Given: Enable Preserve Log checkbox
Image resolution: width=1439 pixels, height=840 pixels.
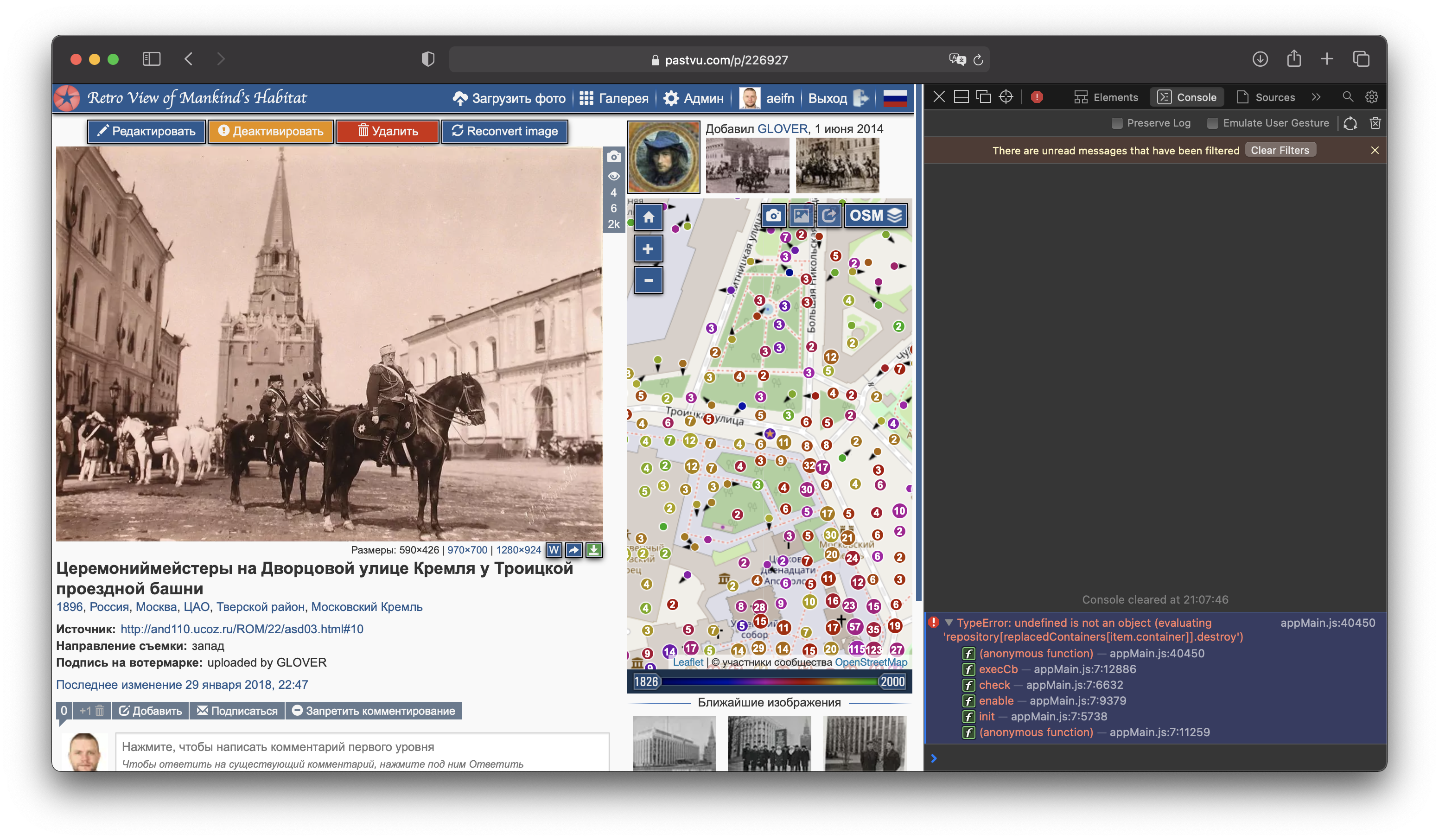Looking at the screenshot, I should [1118, 123].
